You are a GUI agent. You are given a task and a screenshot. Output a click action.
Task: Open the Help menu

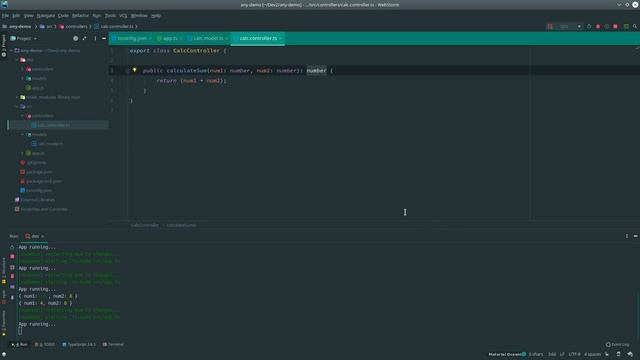point(156,16)
